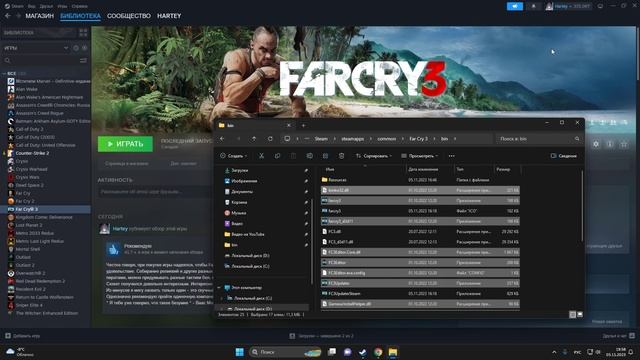Switch to the БИБЛИОТЕКА tab in Steam
640x360 pixels.
click(80, 16)
